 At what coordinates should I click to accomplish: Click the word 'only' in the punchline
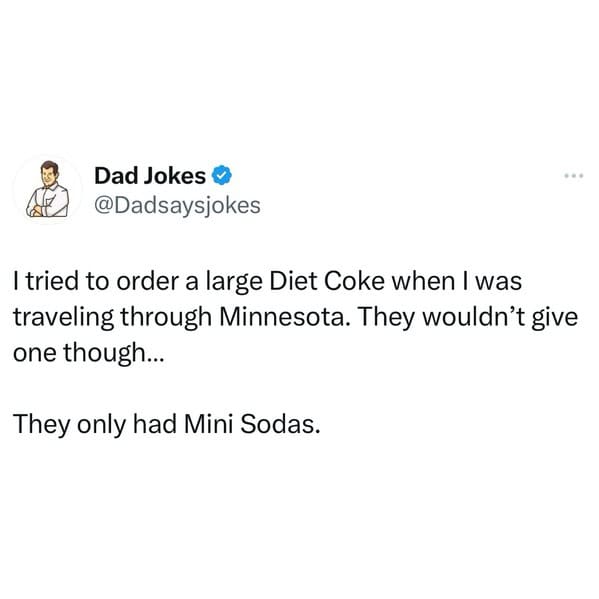(x=101, y=426)
